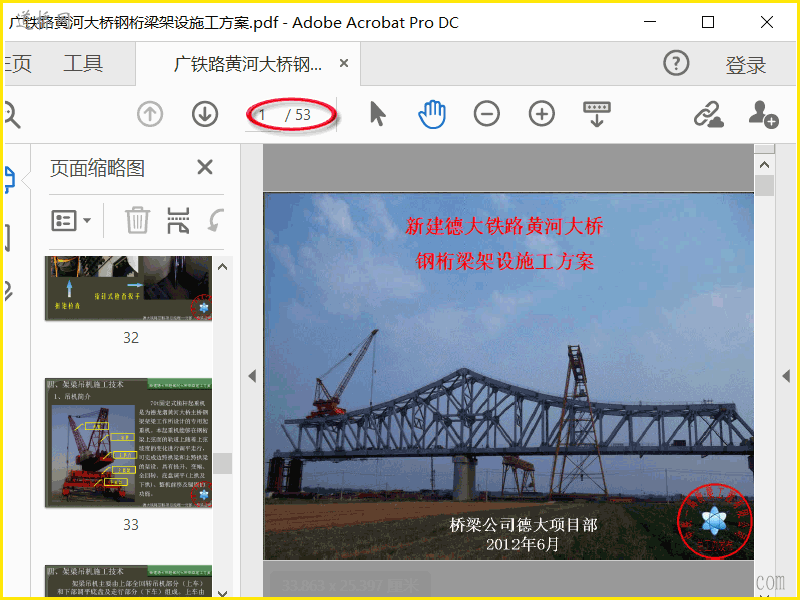Zoom in with the plus icon
Viewport: 800px width, 600px height.
point(542,114)
